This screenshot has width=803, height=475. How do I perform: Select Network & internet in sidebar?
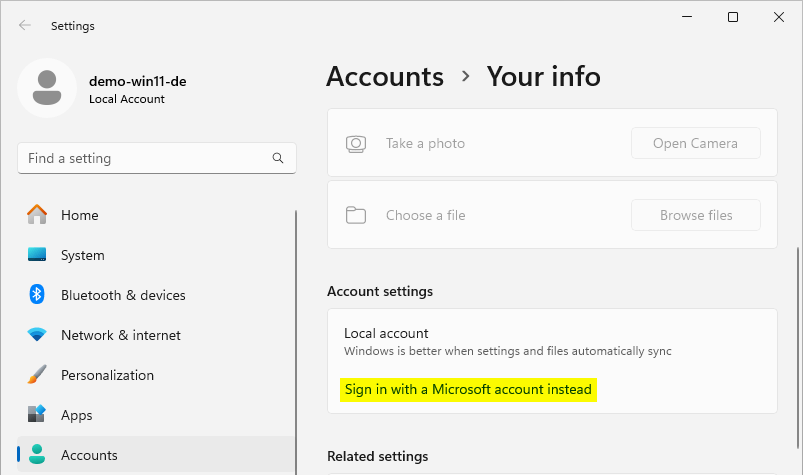[x=156, y=335]
